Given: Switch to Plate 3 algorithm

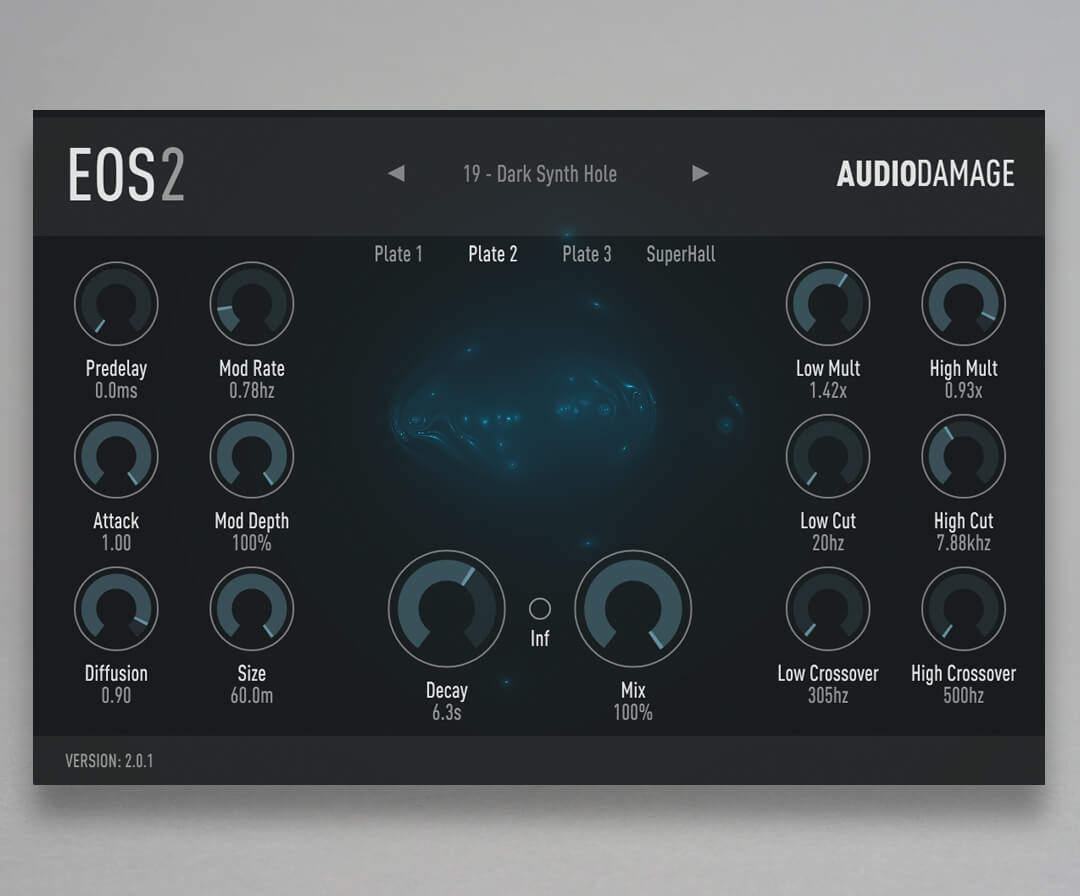Looking at the screenshot, I should (x=587, y=254).
